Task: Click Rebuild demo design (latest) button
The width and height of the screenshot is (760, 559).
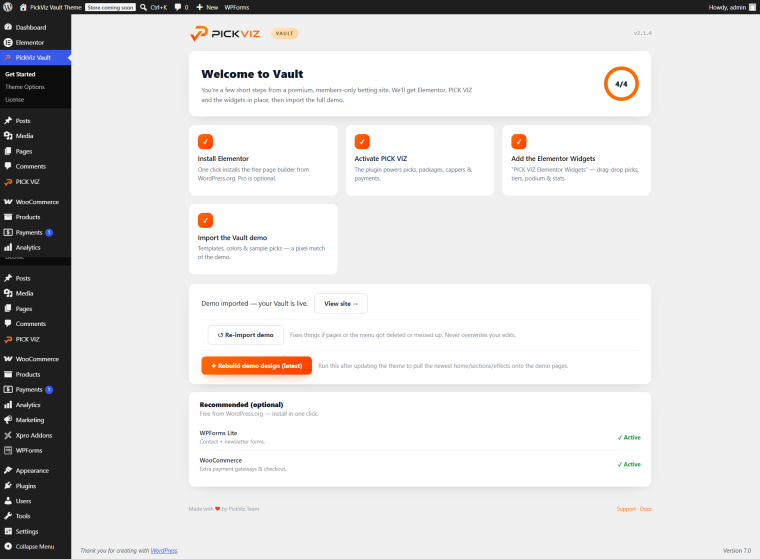Action: (256, 366)
